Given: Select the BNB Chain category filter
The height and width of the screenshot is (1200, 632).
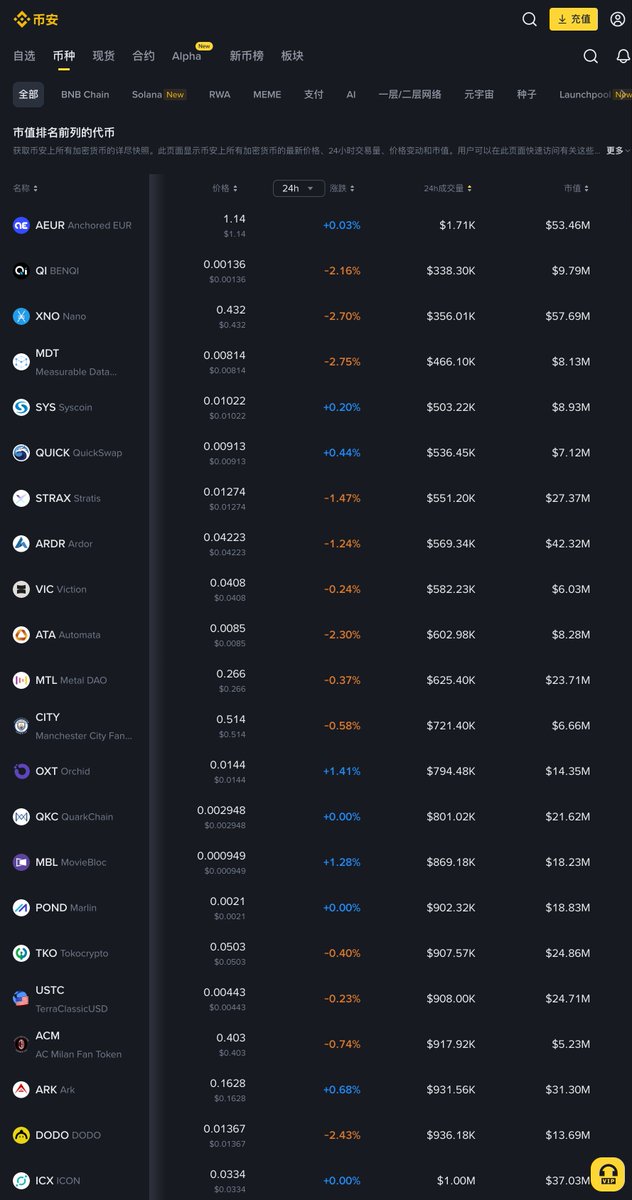Looking at the screenshot, I should pyautogui.click(x=85, y=94).
